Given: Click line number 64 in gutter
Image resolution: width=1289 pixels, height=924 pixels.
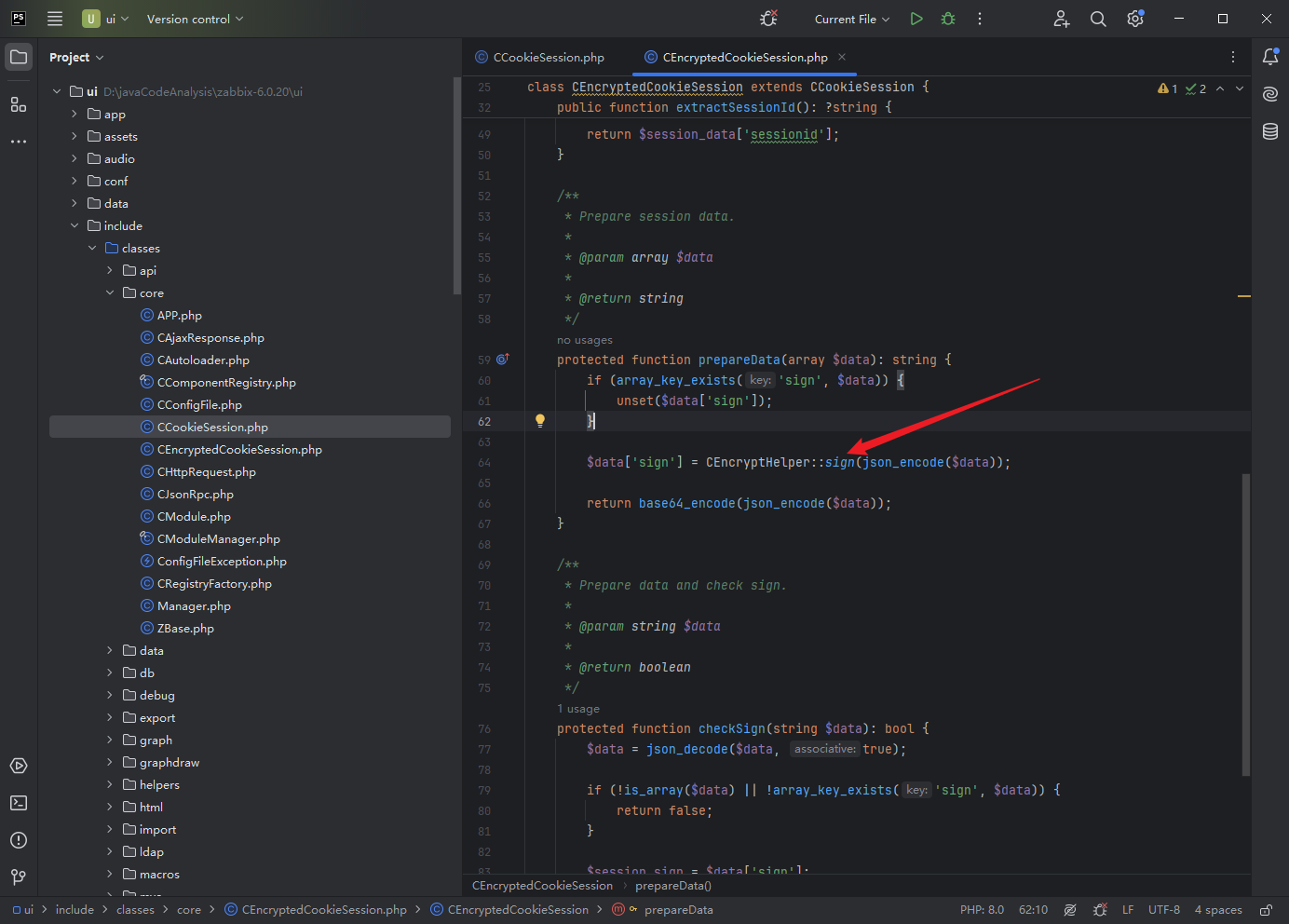Looking at the screenshot, I should click(x=484, y=462).
